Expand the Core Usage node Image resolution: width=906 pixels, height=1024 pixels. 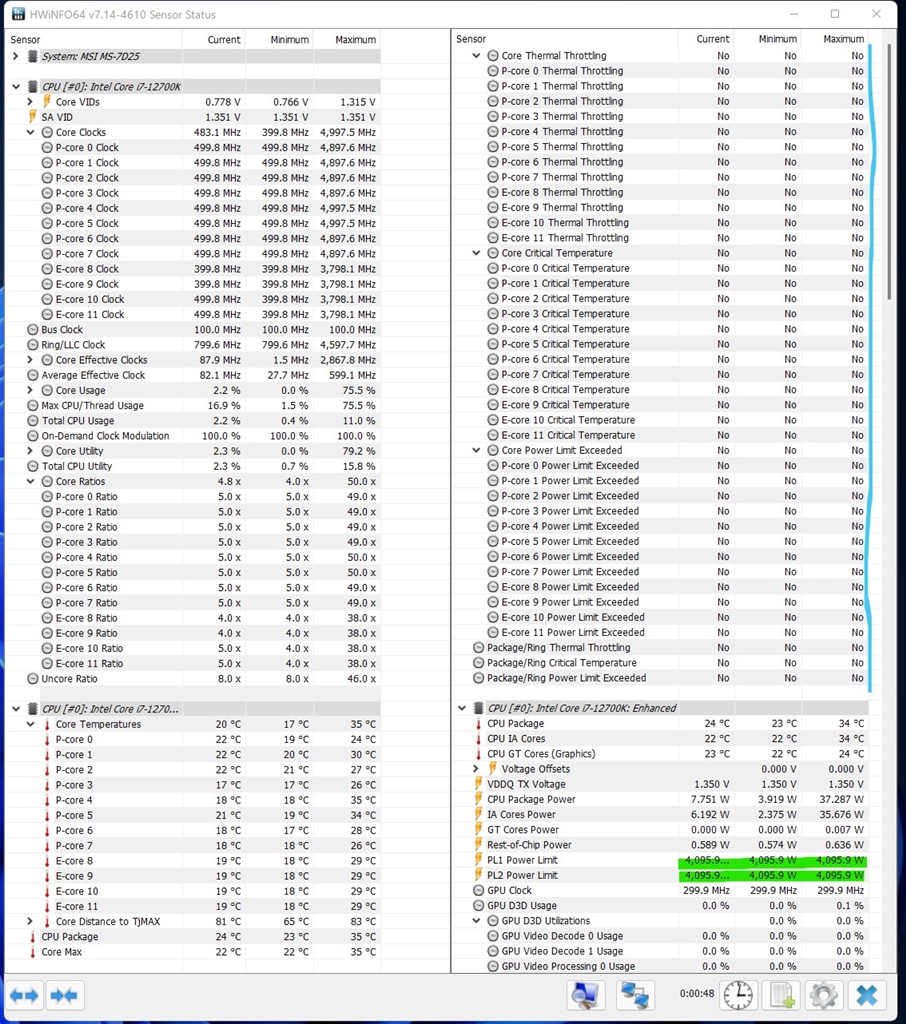pyautogui.click(x=30, y=390)
